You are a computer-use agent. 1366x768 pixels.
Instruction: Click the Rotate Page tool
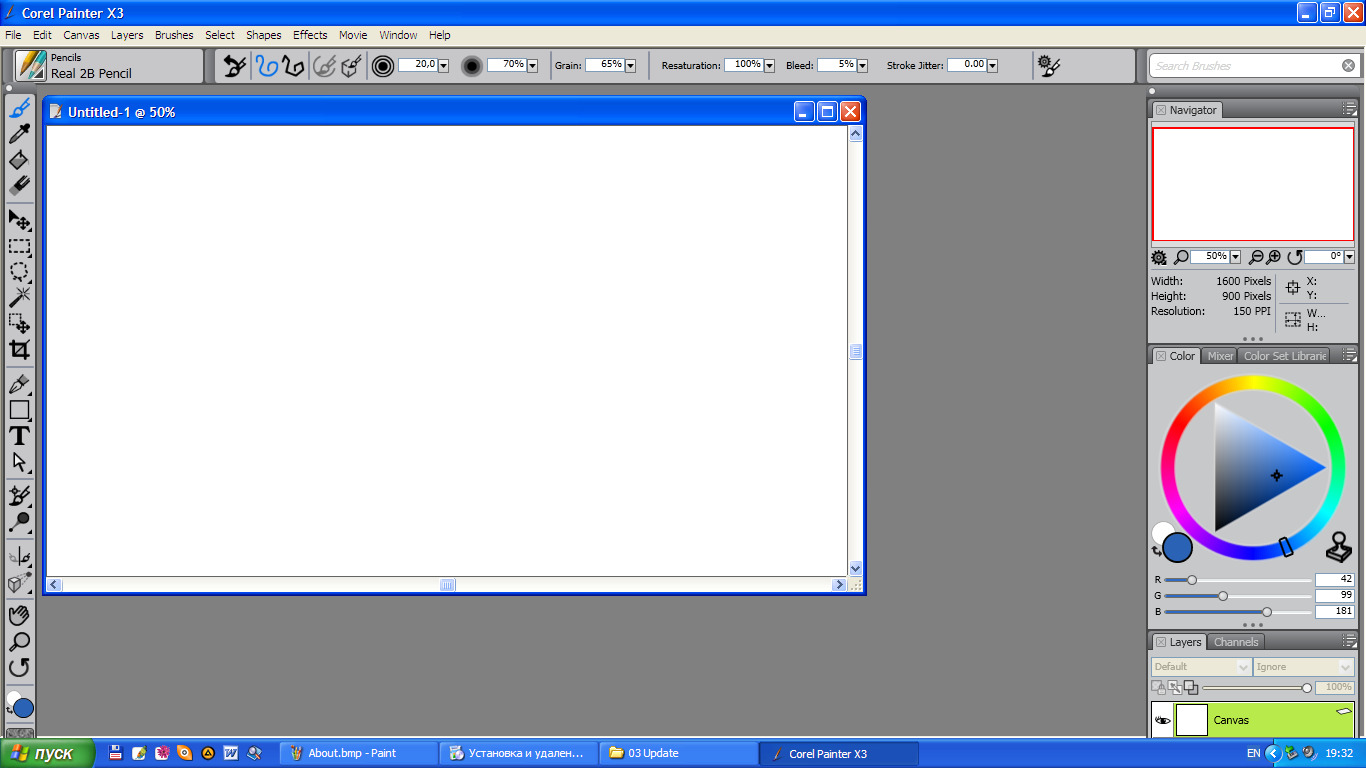pos(19,667)
